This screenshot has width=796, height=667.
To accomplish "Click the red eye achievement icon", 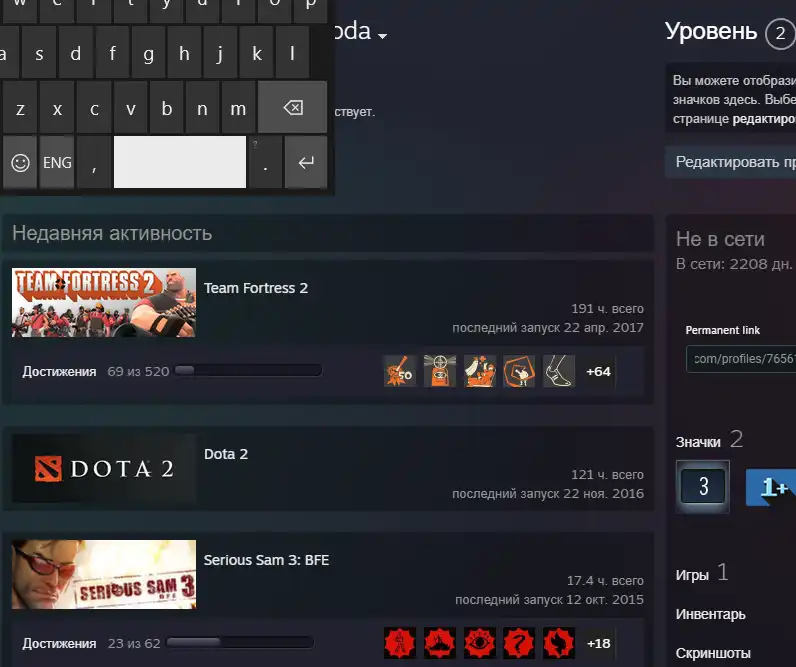I will coord(480,643).
